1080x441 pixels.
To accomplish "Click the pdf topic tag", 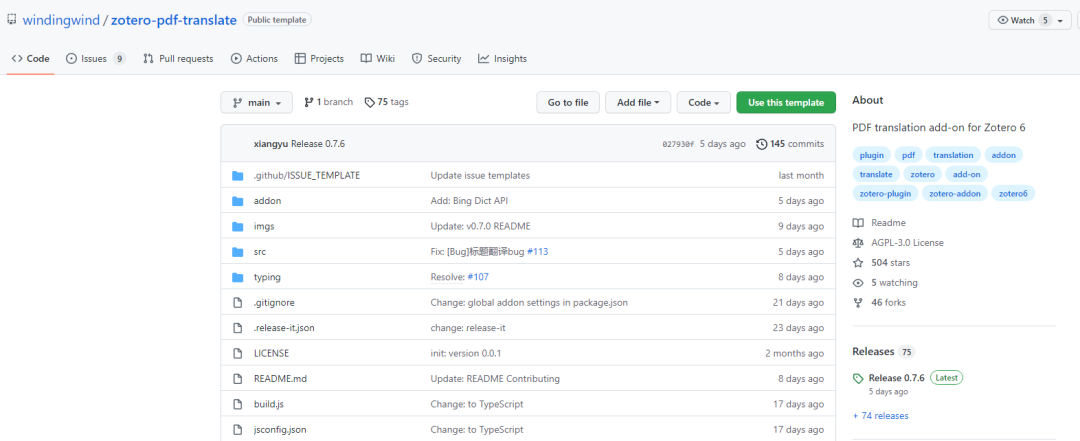I will tap(908, 155).
